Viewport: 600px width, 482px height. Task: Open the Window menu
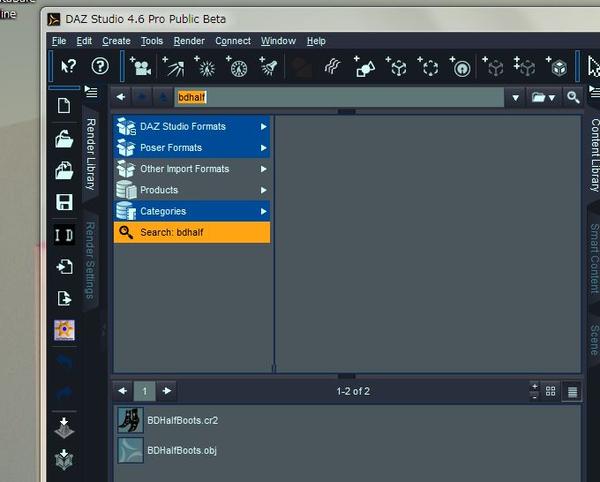coord(278,41)
